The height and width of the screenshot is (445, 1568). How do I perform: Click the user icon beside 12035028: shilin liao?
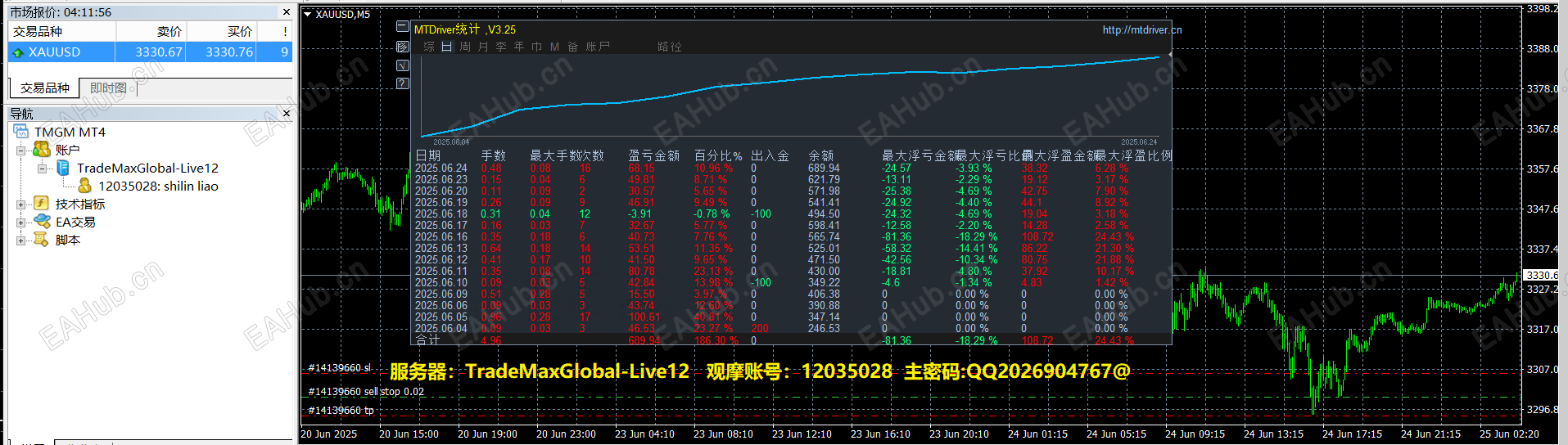click(84, 186)
